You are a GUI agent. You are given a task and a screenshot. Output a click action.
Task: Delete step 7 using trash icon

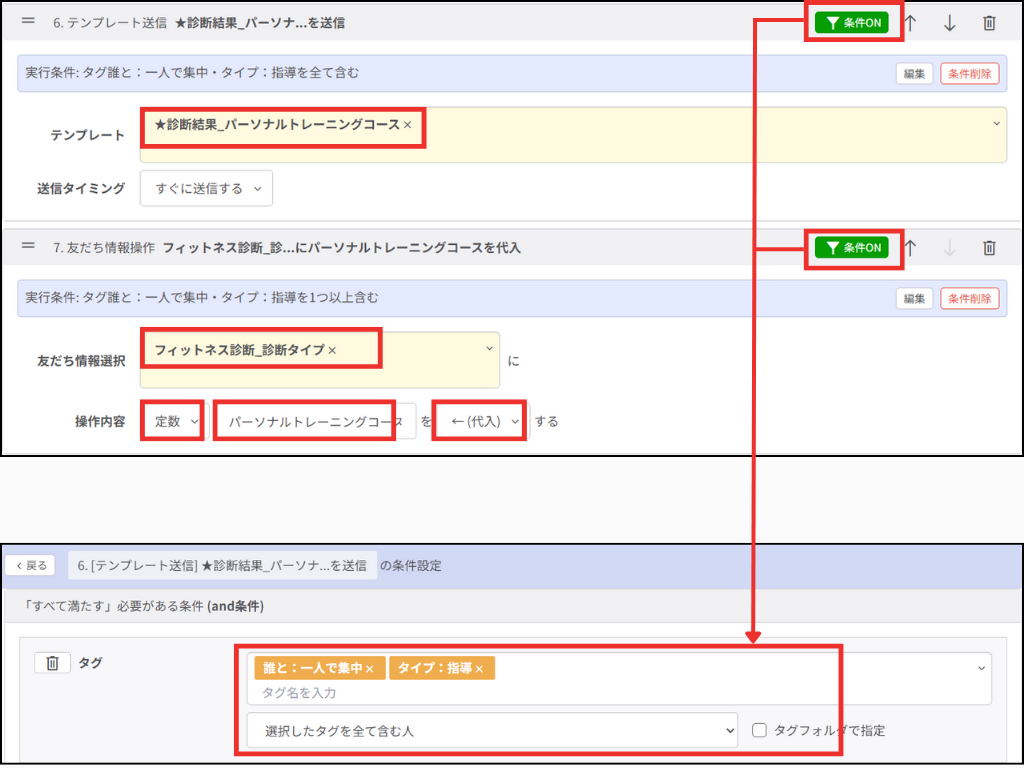click(x=989, y=248)
